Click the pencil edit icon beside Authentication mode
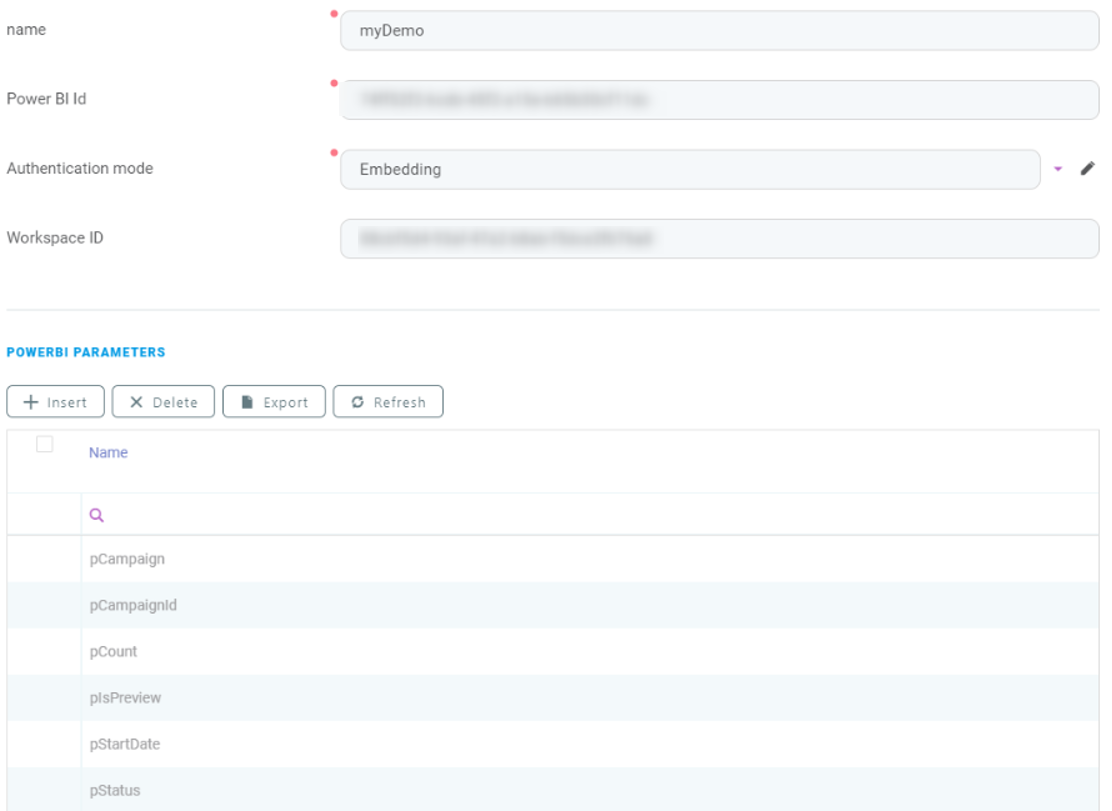1112x811 pixels. [1088, 169]
